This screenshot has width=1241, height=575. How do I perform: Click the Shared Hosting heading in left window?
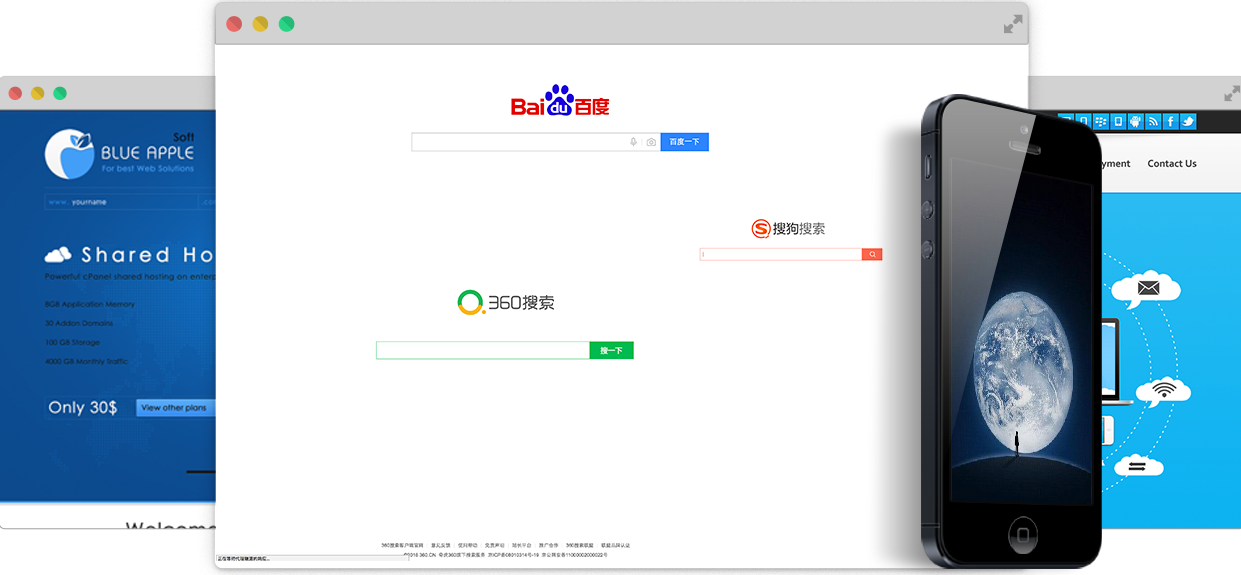pos(148,255)
